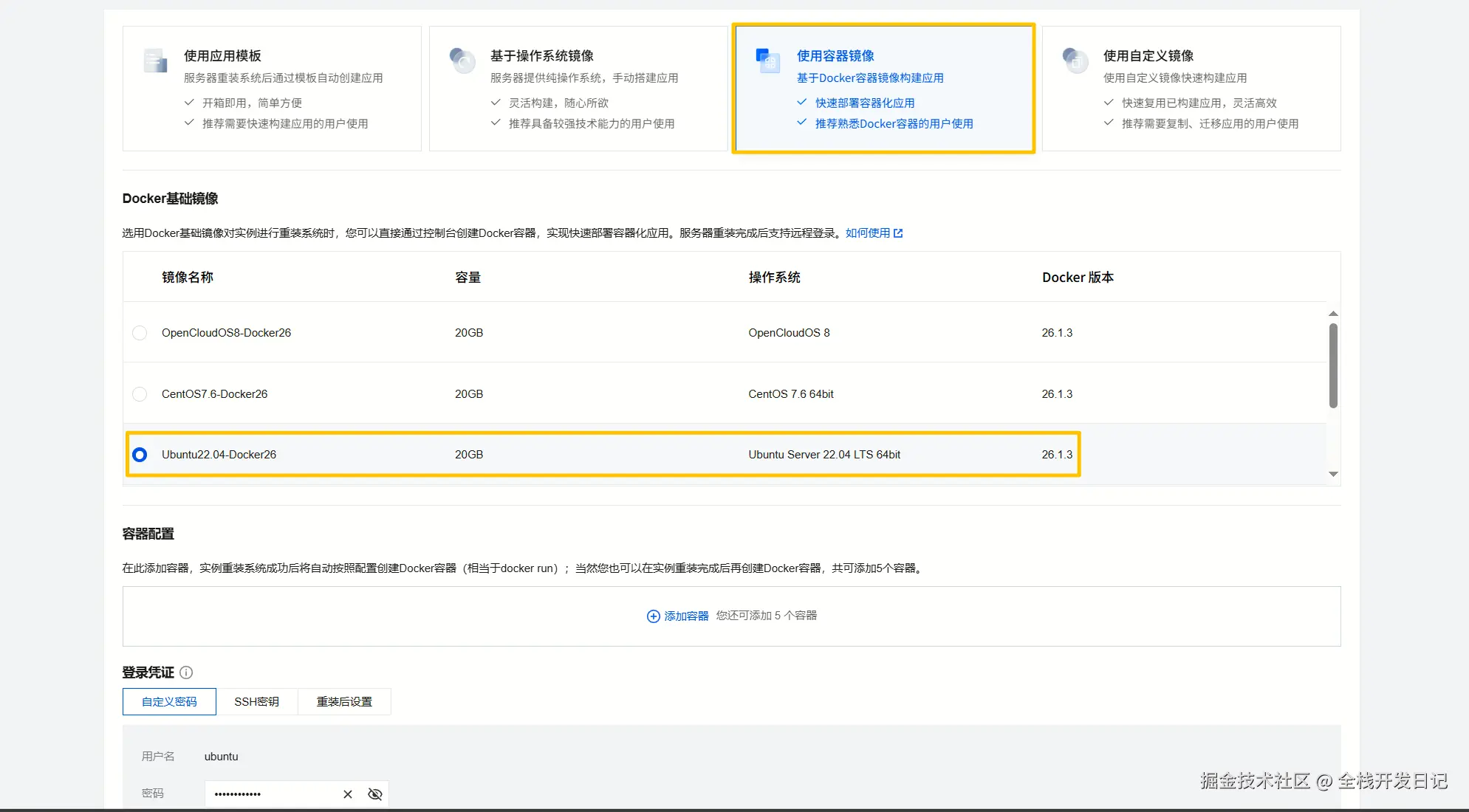Click the custom image card icon

click(x=1075, y=61)
